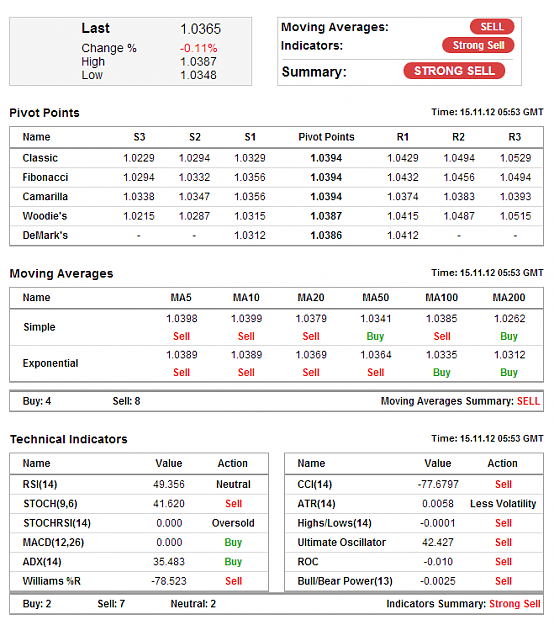Click the Classic row label in Pivot Points
554x625 pixels.
coord(40,158)
